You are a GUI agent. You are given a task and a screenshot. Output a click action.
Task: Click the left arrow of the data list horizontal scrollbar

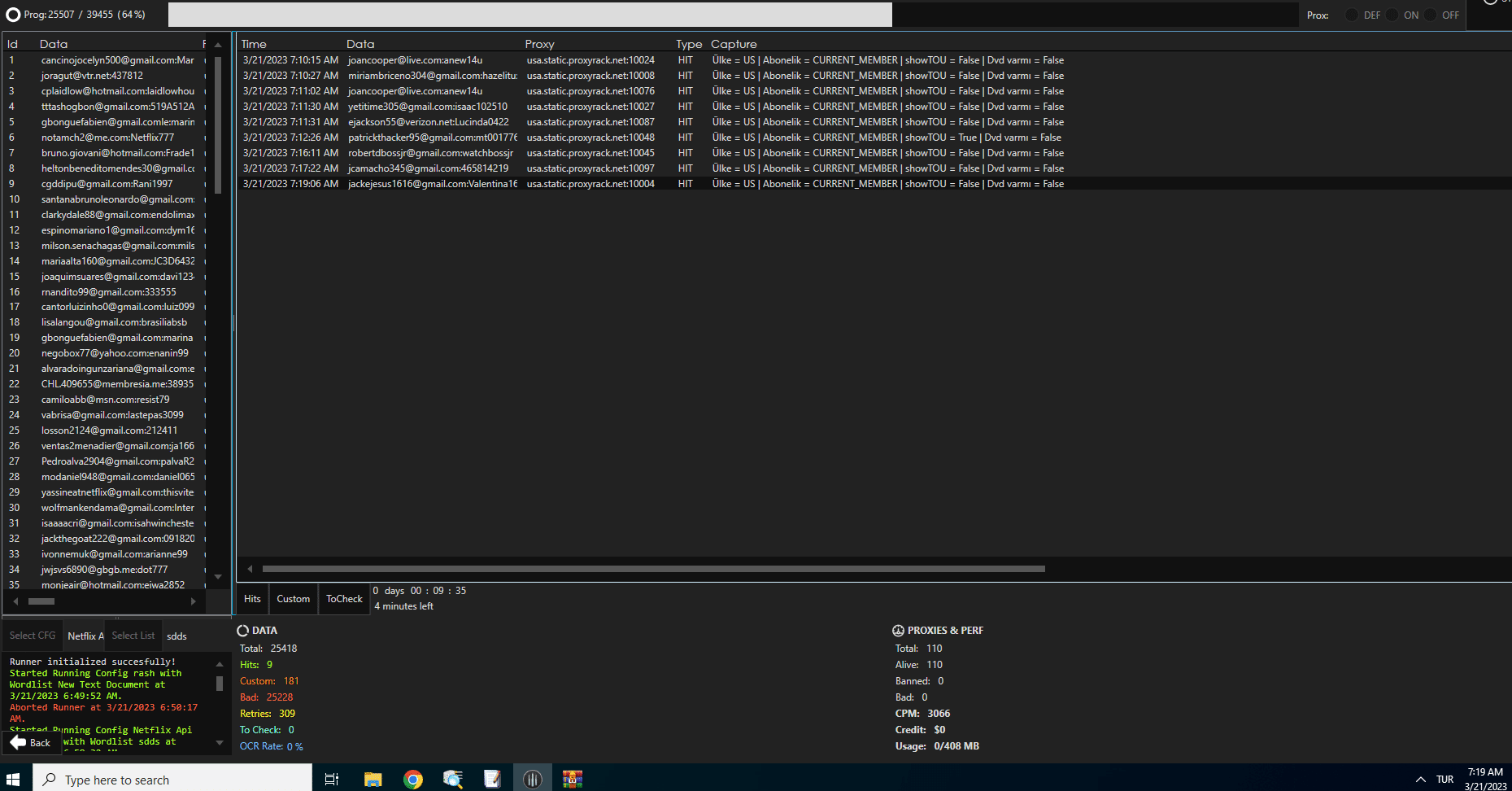[15, 601]
